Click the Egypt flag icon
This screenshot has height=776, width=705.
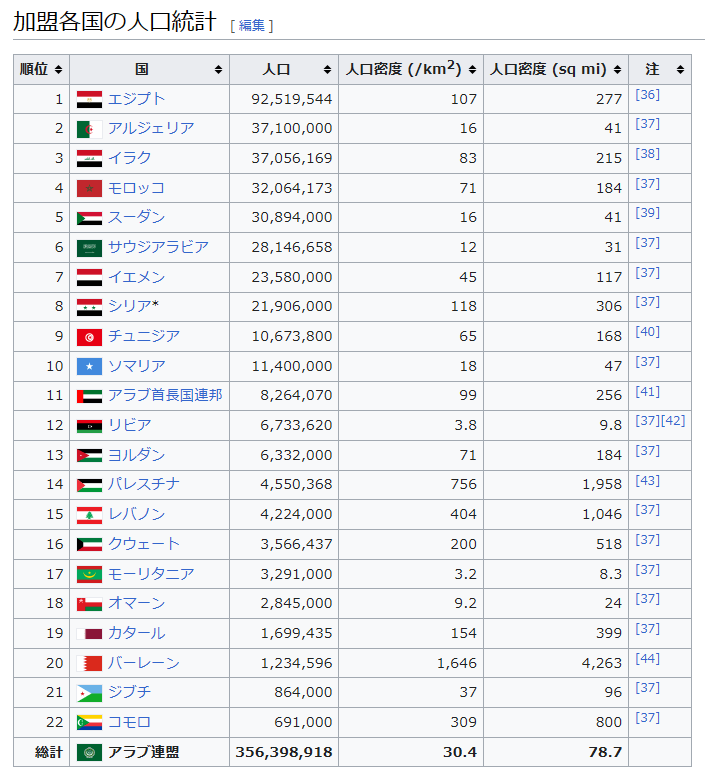[89, 99]
